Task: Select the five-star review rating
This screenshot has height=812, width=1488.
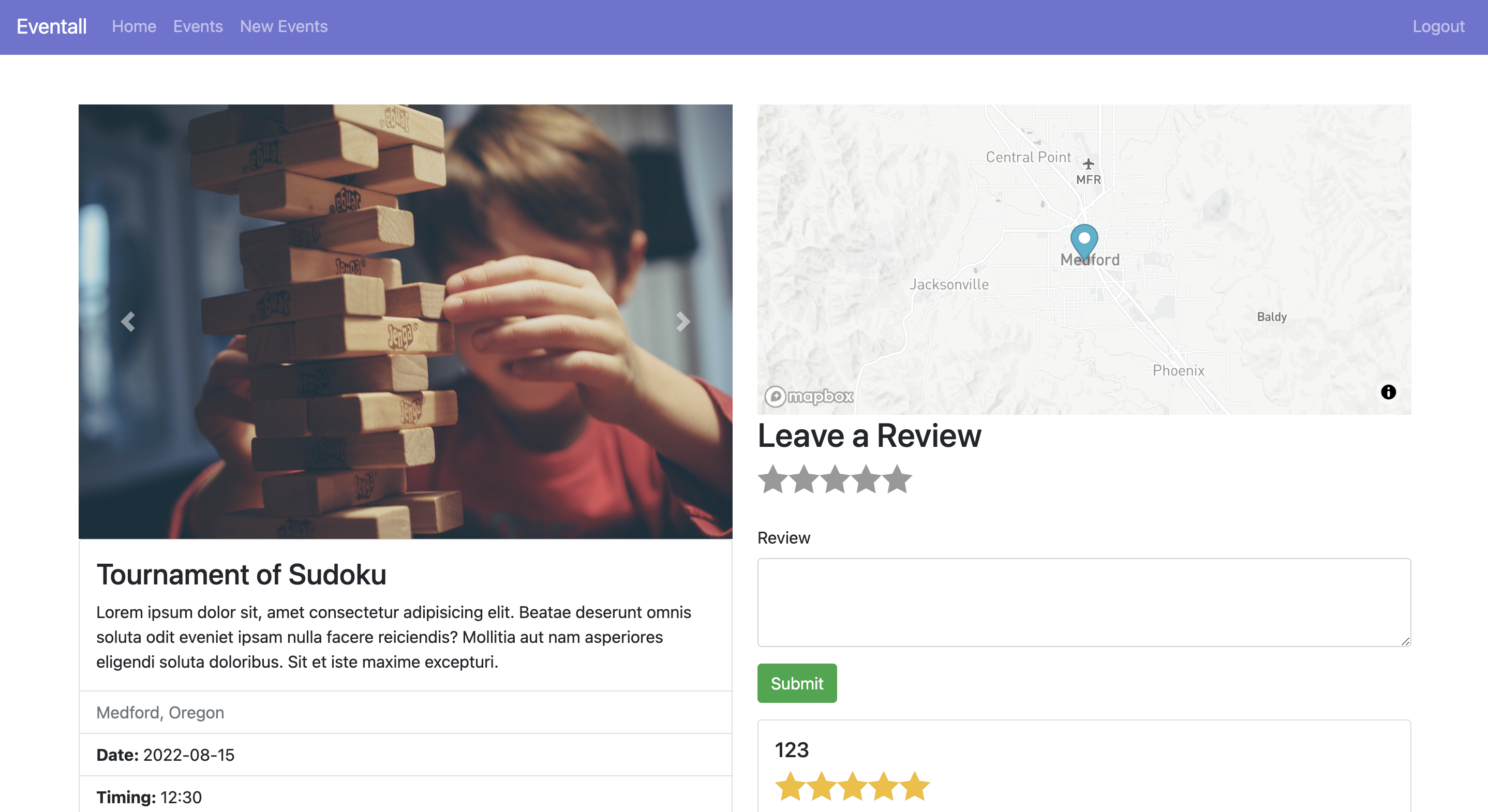Action: (x=898, y=479)
